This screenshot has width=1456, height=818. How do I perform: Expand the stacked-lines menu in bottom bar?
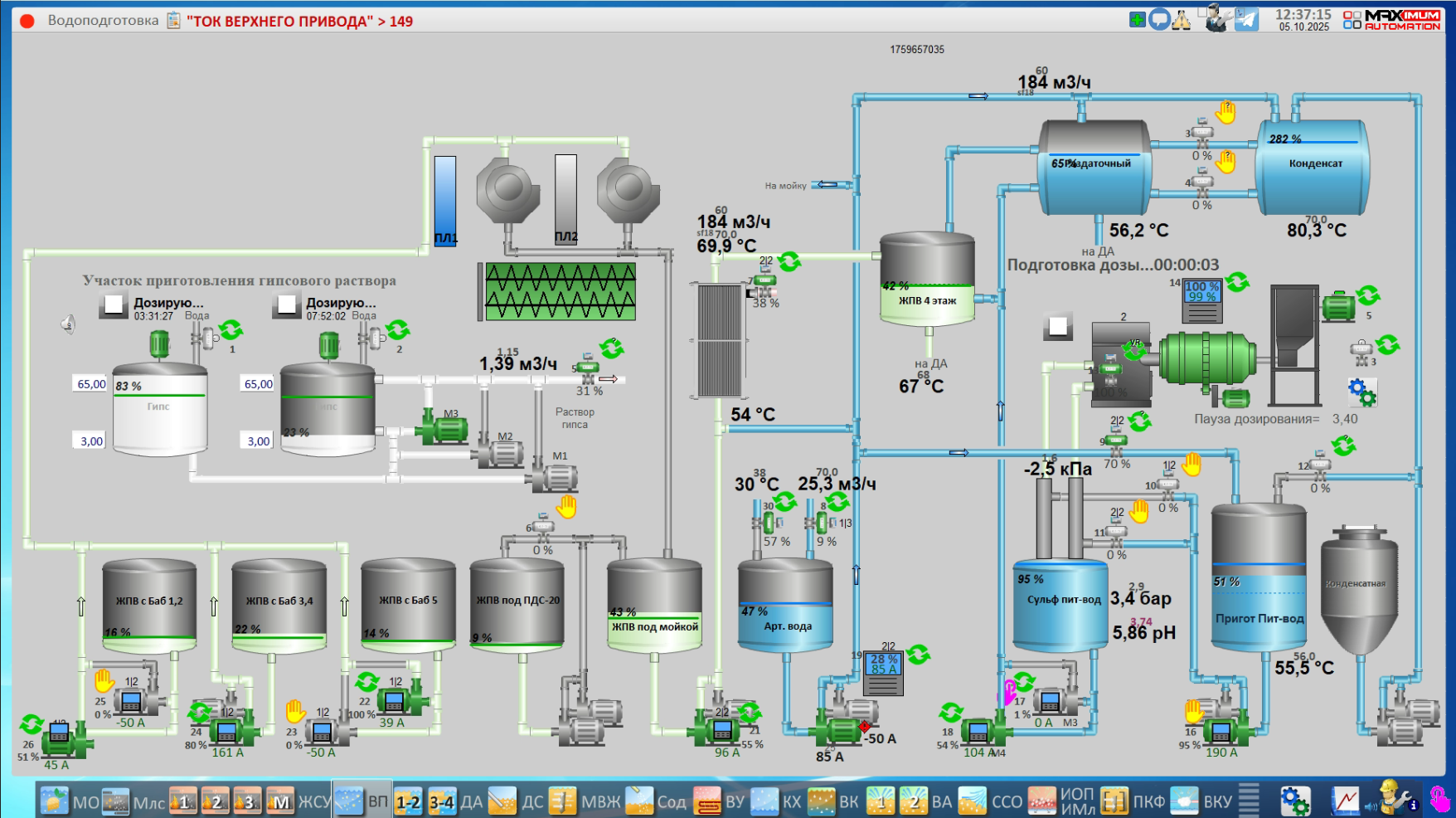1250,801
